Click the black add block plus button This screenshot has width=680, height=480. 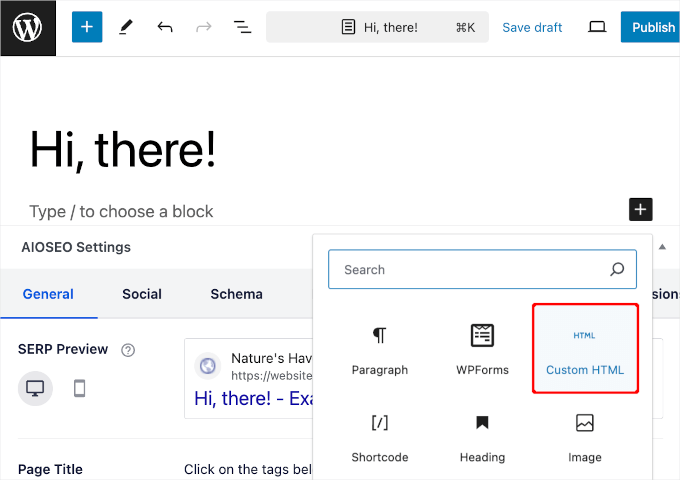(641, 209)
